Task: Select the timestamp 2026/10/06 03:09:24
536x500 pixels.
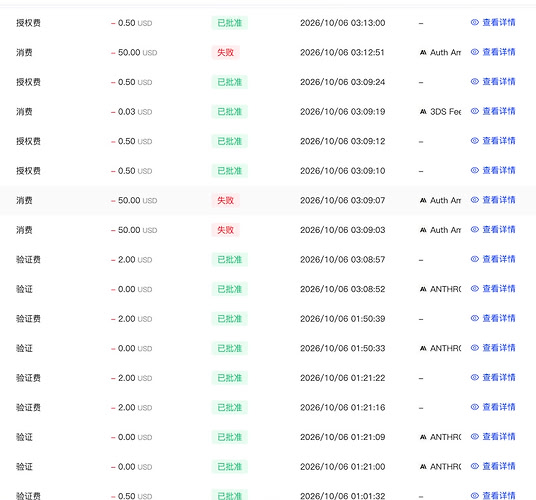Action: (343, 82)
